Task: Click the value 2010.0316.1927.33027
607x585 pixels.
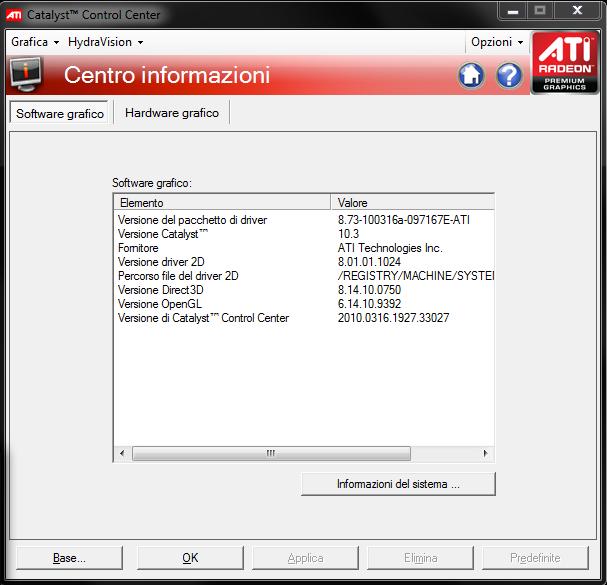Action: tap(393, 318)
